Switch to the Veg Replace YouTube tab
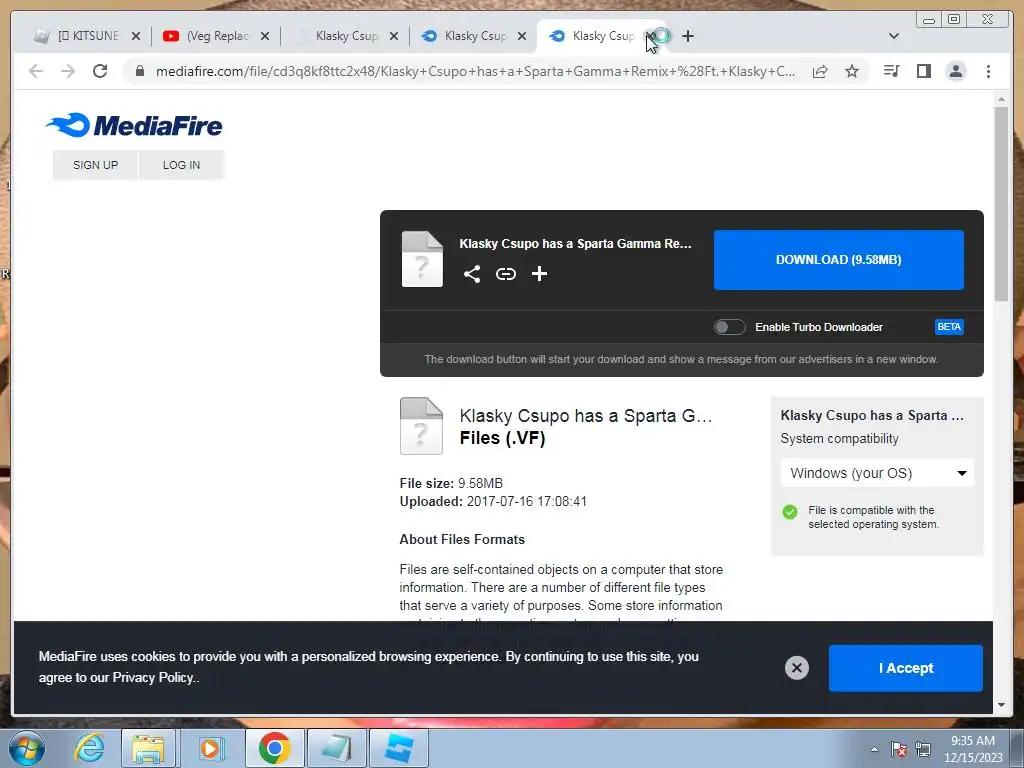Image resolution: width=1024 pixels, height=768 pixels. 216,36
